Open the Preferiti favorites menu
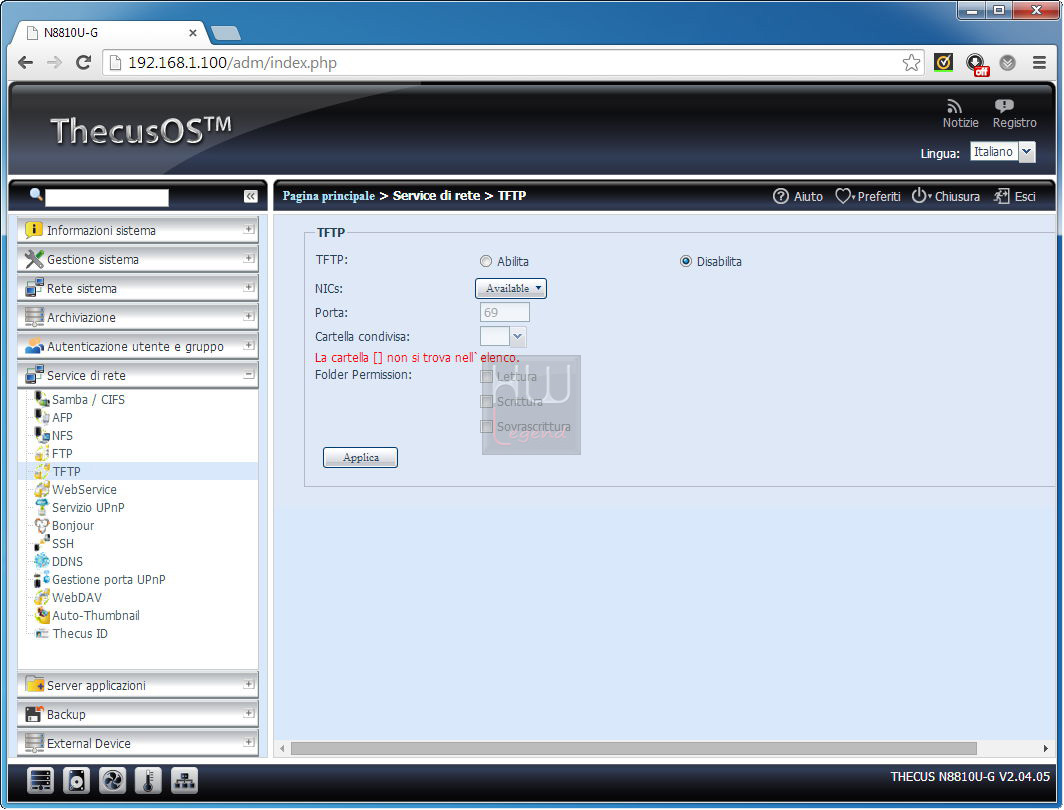1064x810 pixels. [x=868, y=196]
